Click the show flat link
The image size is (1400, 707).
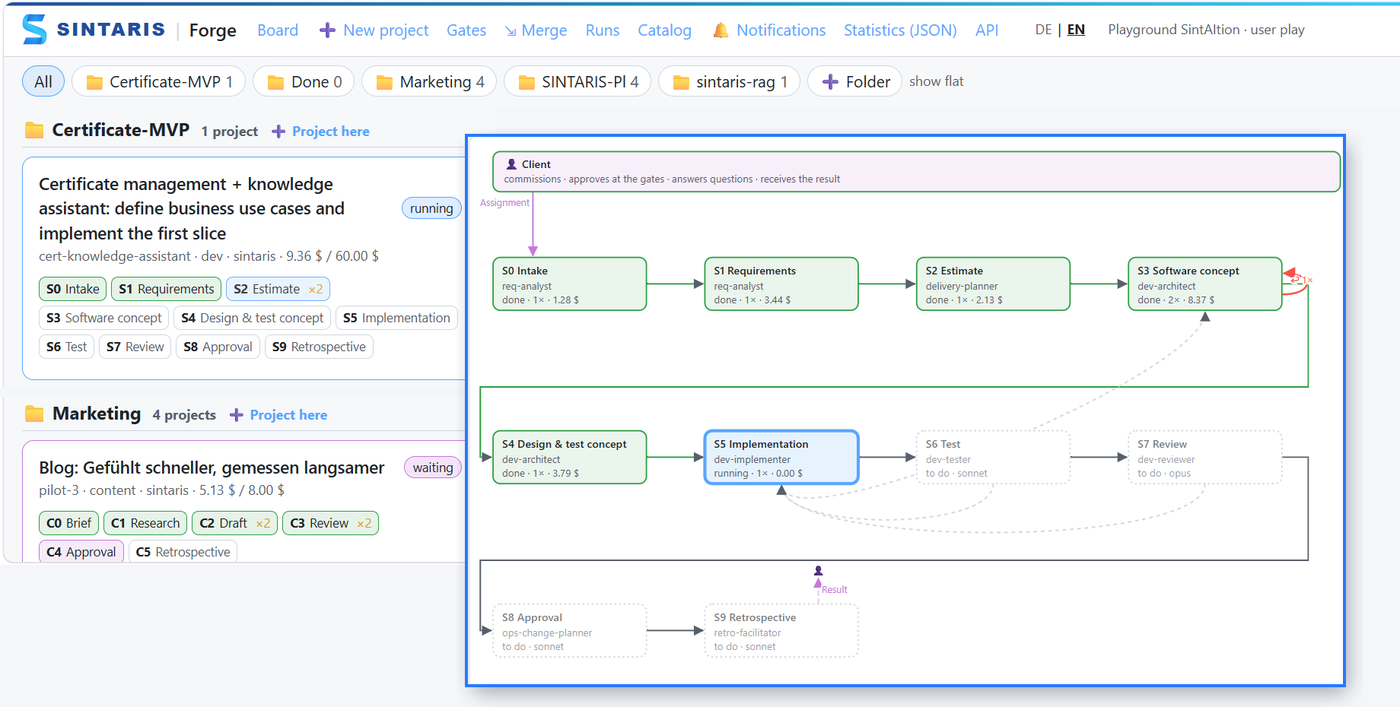coord(936,82)
